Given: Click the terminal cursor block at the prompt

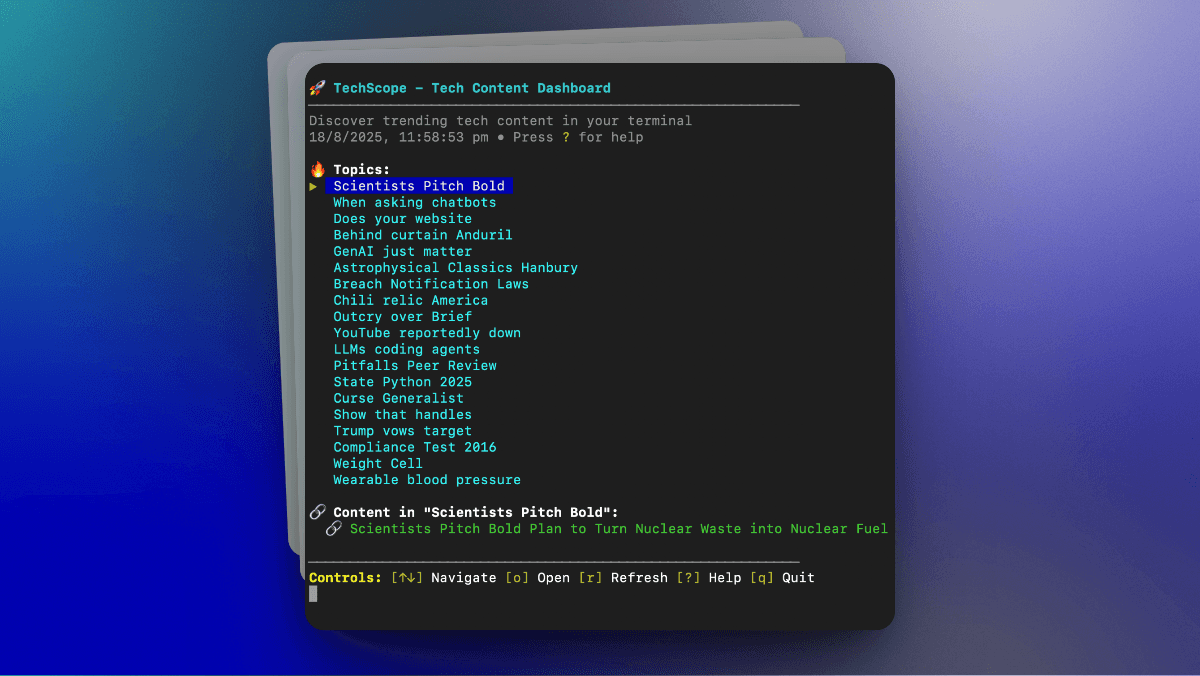Looking at the screenshot, I should (x=313, y=594).
